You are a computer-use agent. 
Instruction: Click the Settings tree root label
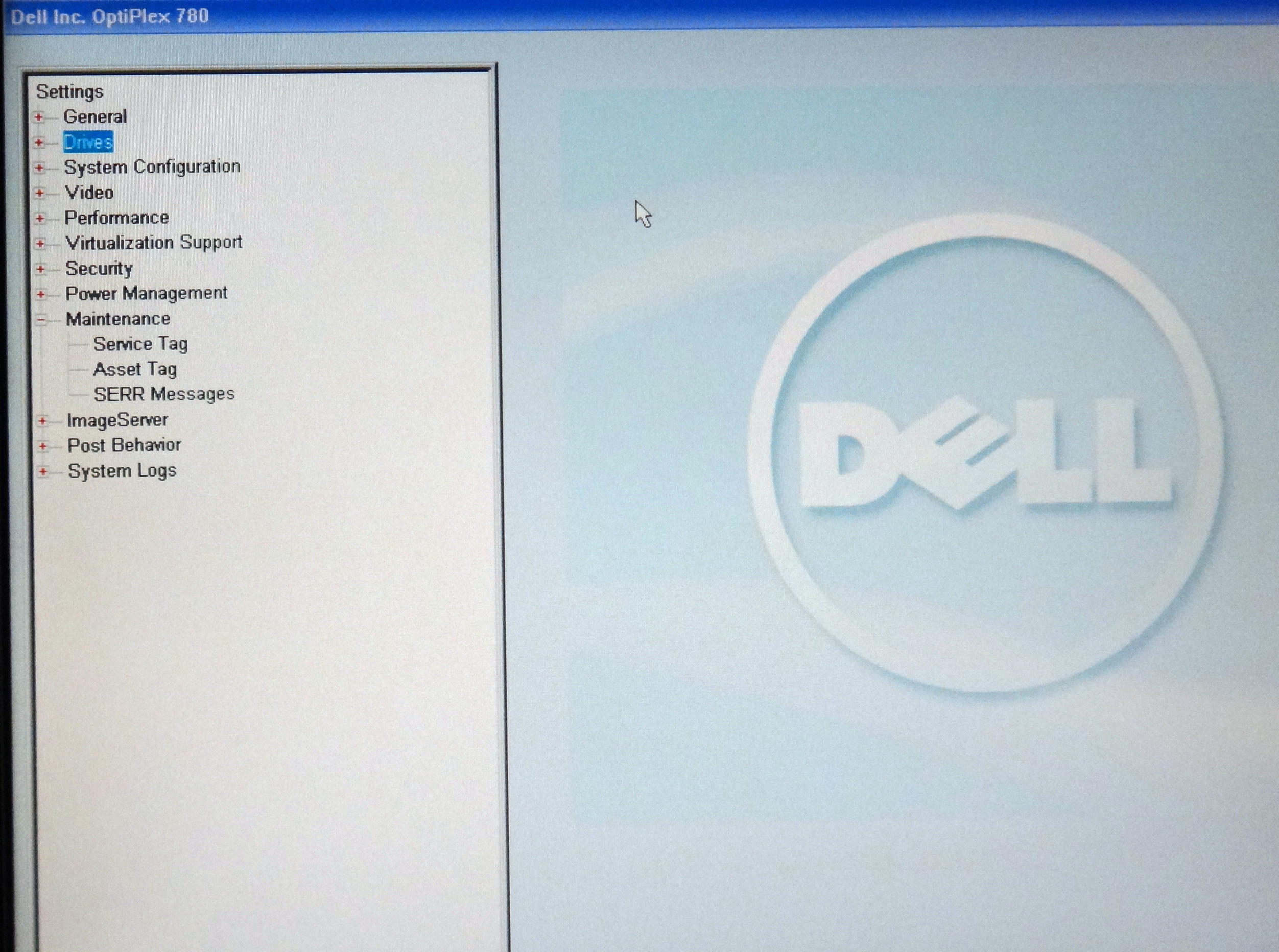(70, 91)
